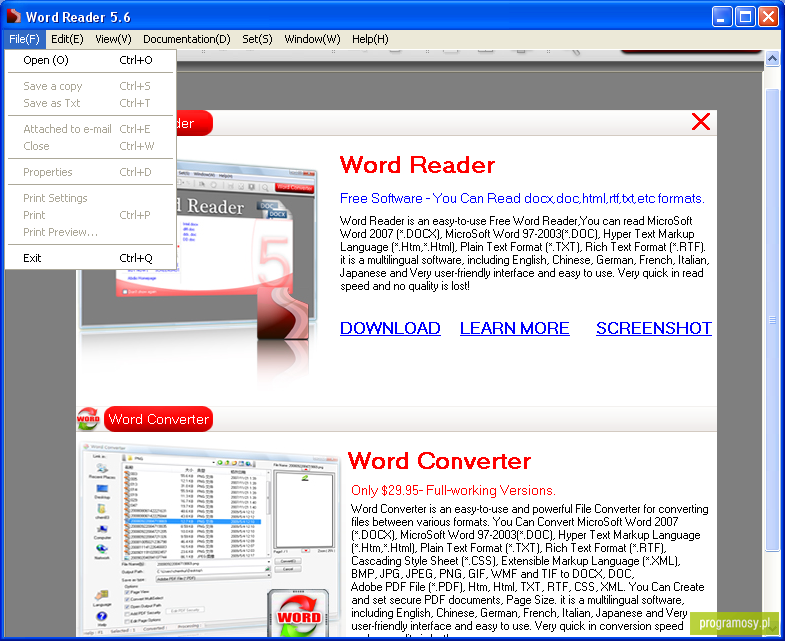Select the Save as Txt menu entry
The height and width of the screenshot is (641, 785).
click(90, 103)
